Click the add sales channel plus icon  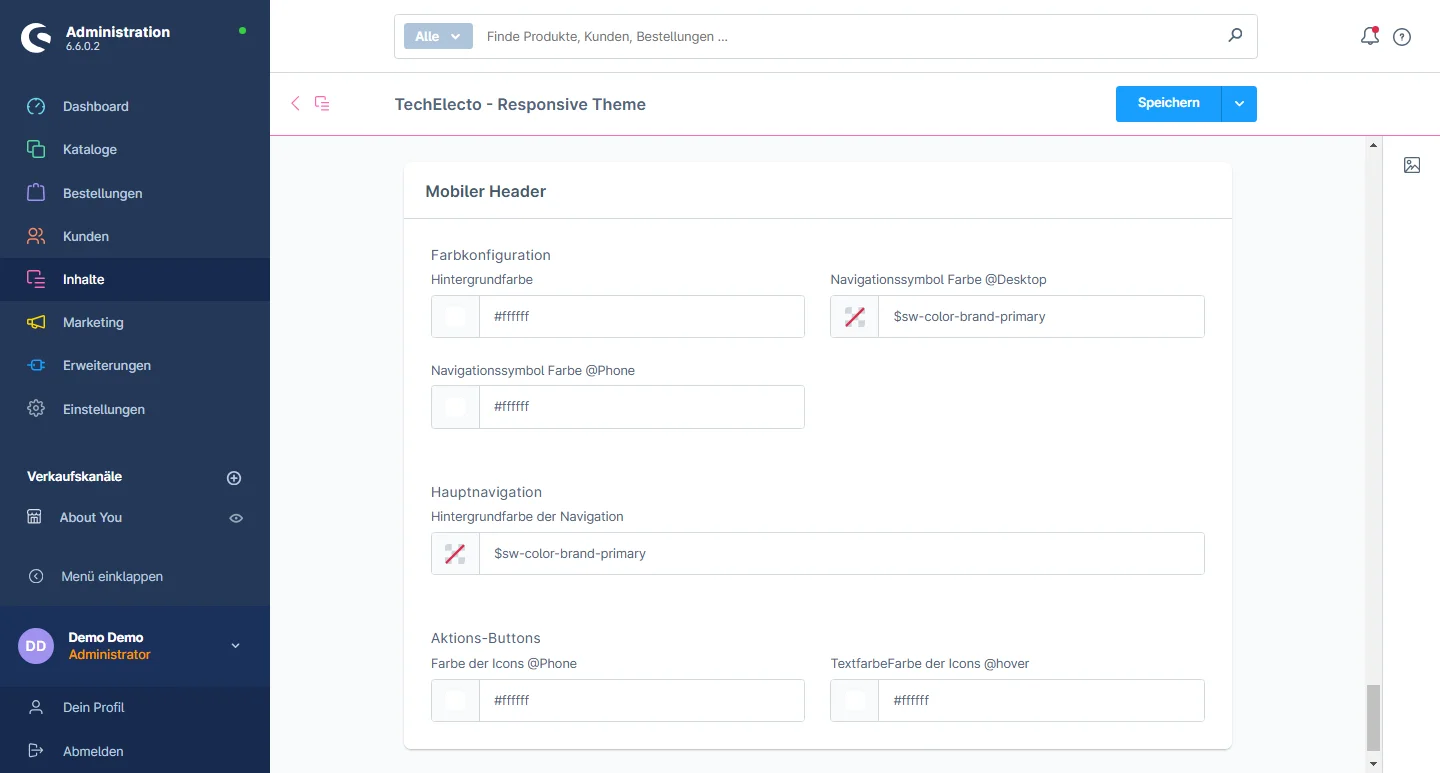[x=234, y=478]
